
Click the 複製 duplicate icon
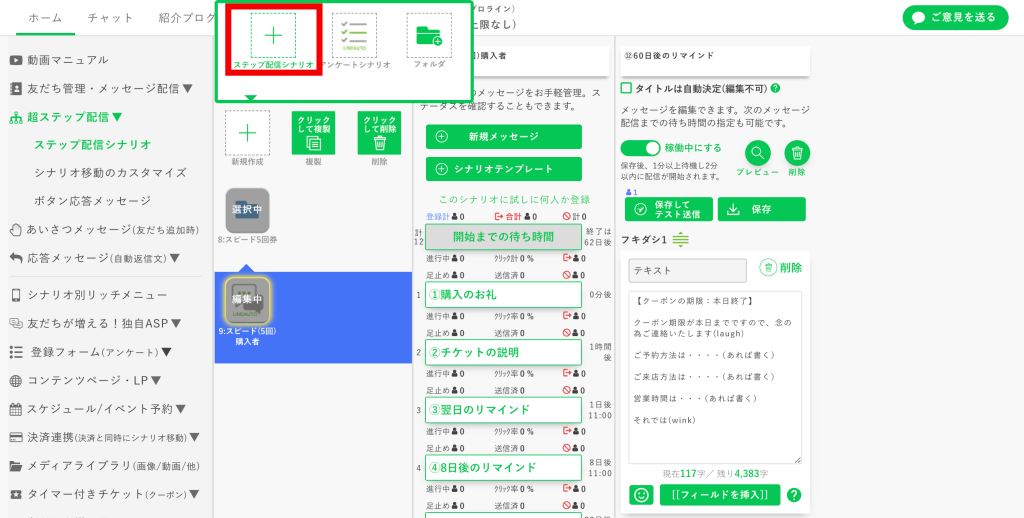[x=313, y=133]
